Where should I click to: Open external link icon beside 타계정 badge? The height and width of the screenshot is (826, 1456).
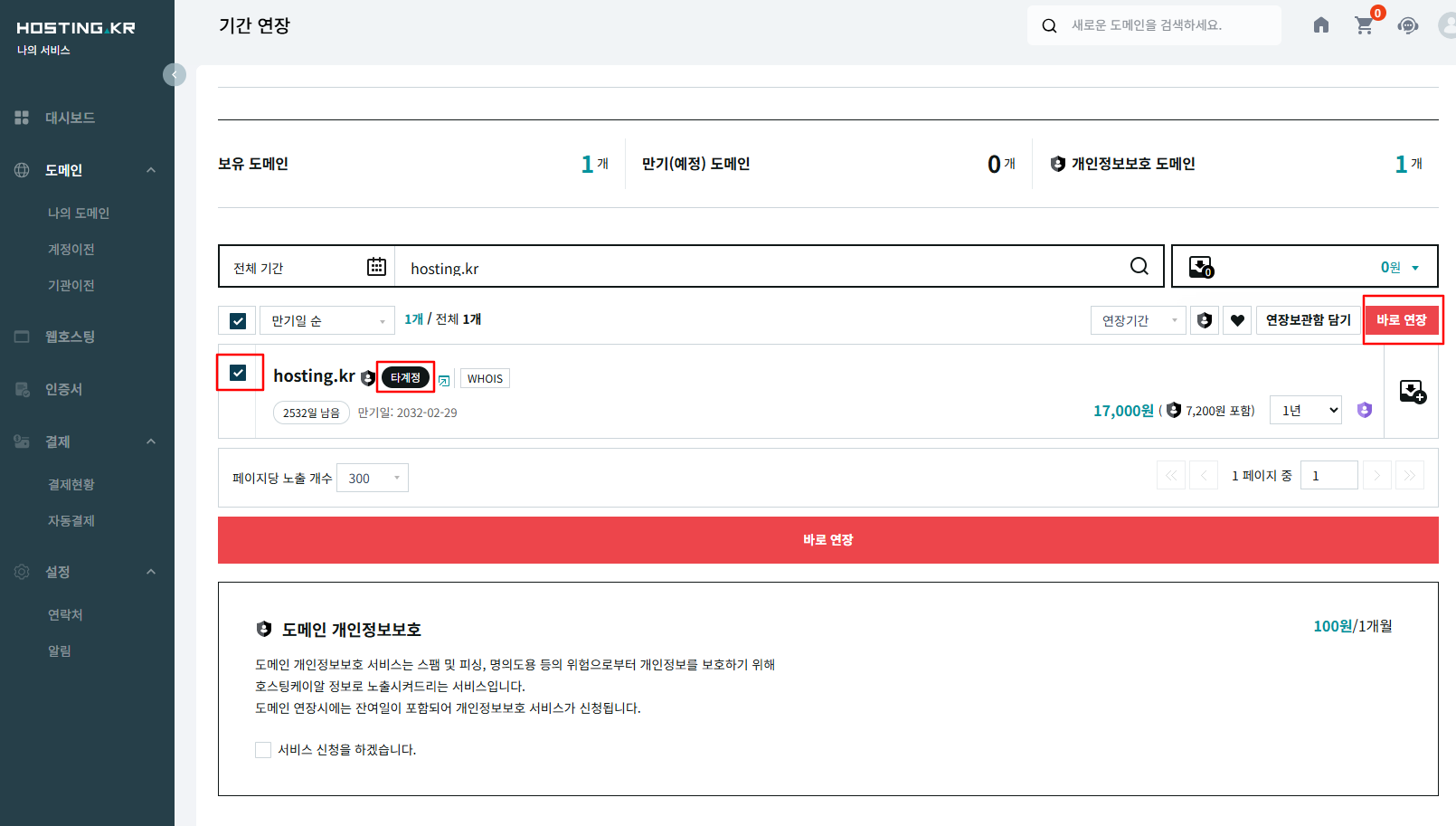point(444,381)
